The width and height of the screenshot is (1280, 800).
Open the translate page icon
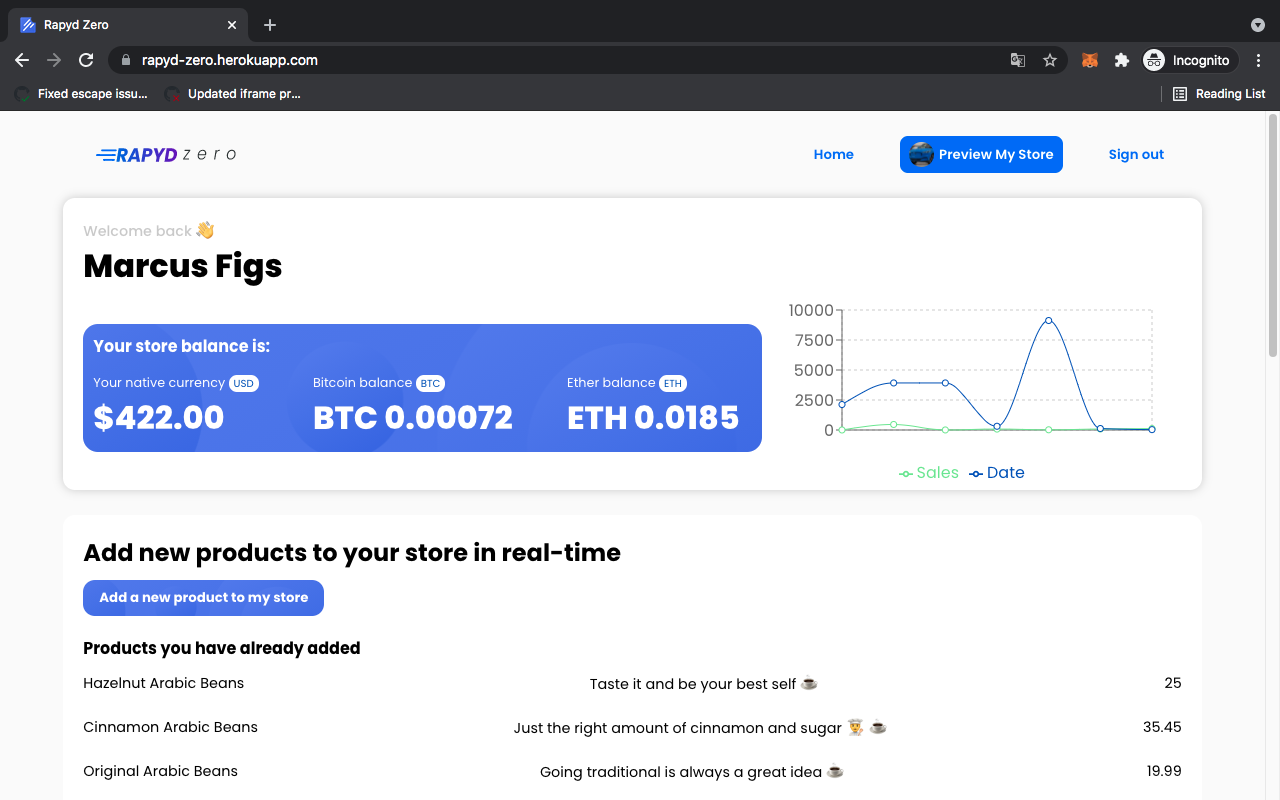pyautogui.click(x=1018, y=60)
